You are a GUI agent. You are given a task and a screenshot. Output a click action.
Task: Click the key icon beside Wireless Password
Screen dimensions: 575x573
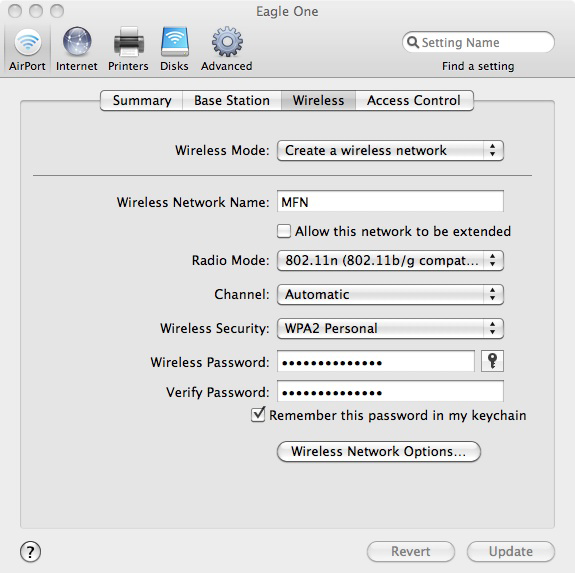(492, 361)
